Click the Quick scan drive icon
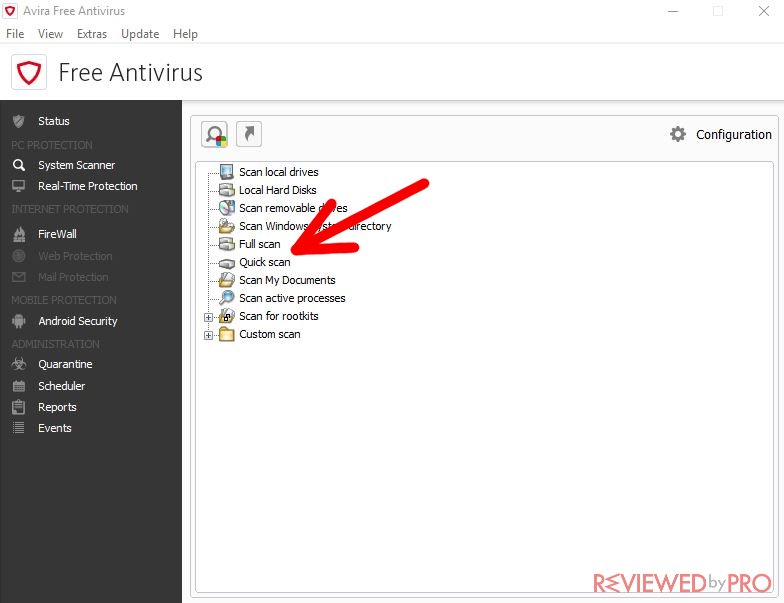 pos(226,263)
